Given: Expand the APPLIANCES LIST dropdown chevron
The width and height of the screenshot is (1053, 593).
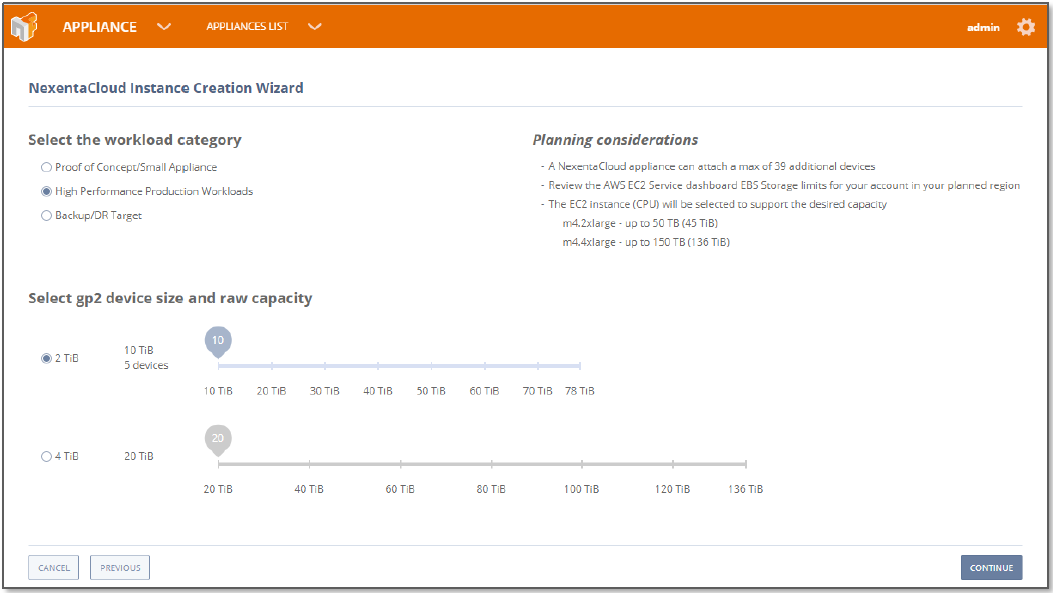Looking at the screenshot, I should click(x=314, y=27).
